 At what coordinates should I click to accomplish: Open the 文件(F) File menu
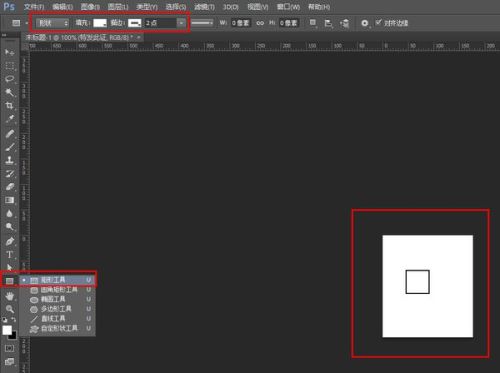coord(34,7)
